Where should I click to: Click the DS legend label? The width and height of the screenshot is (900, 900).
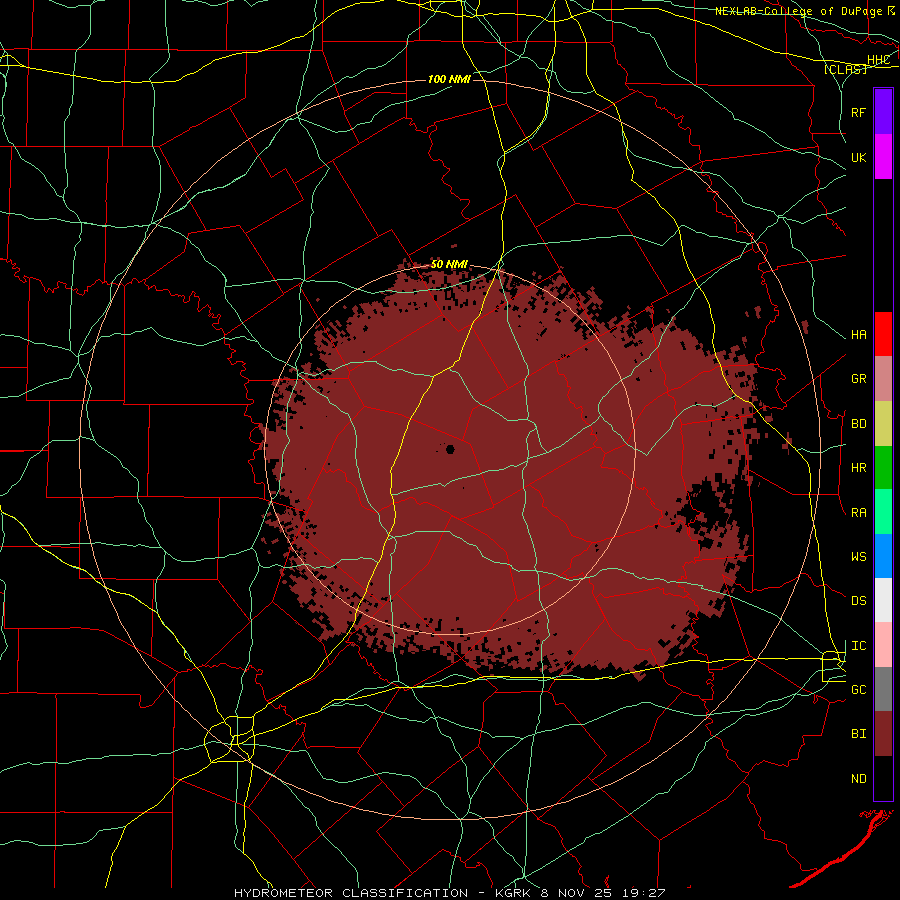click(859, 601)
